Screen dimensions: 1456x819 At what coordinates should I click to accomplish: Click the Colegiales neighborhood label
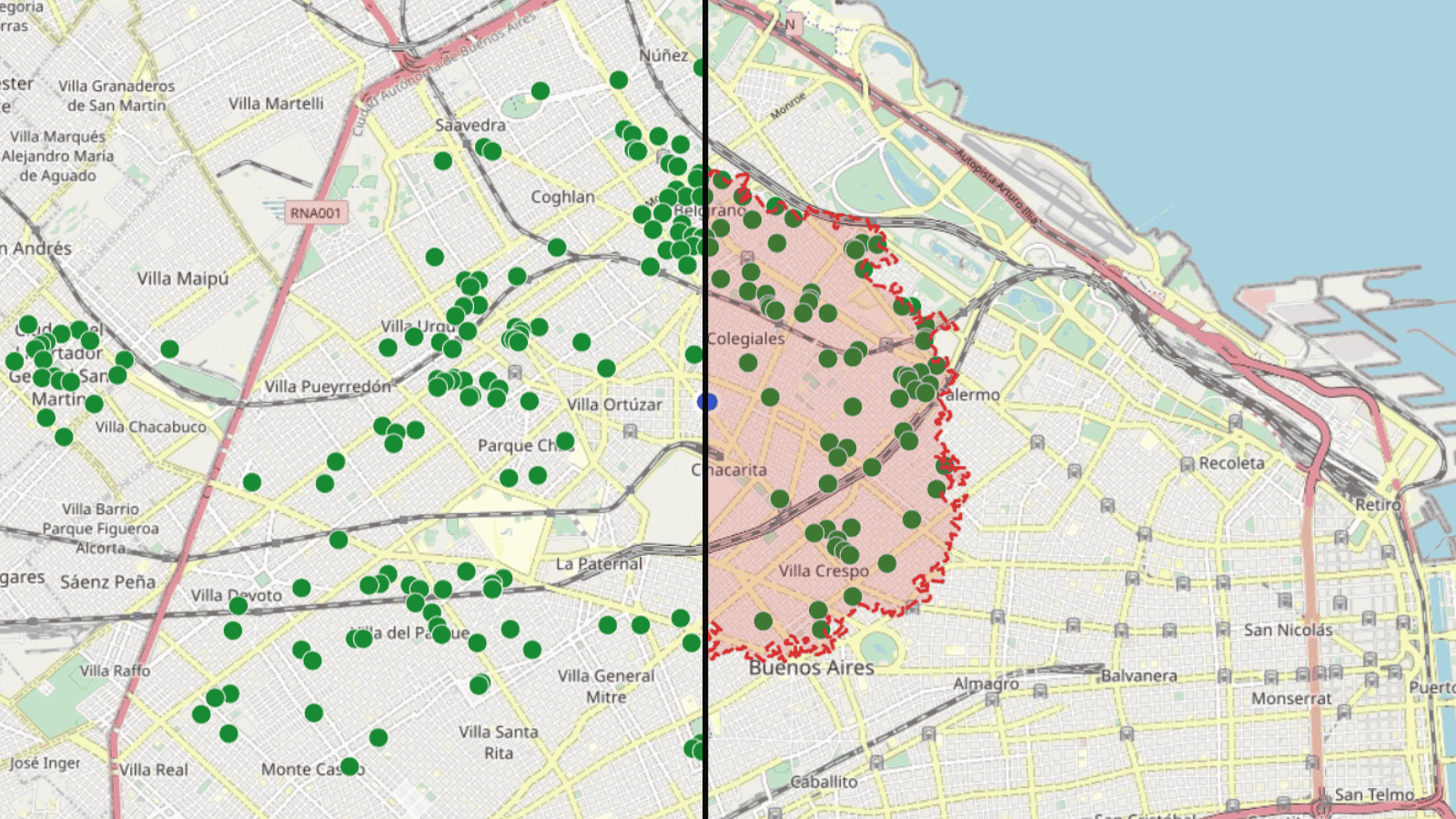point(745,339)
